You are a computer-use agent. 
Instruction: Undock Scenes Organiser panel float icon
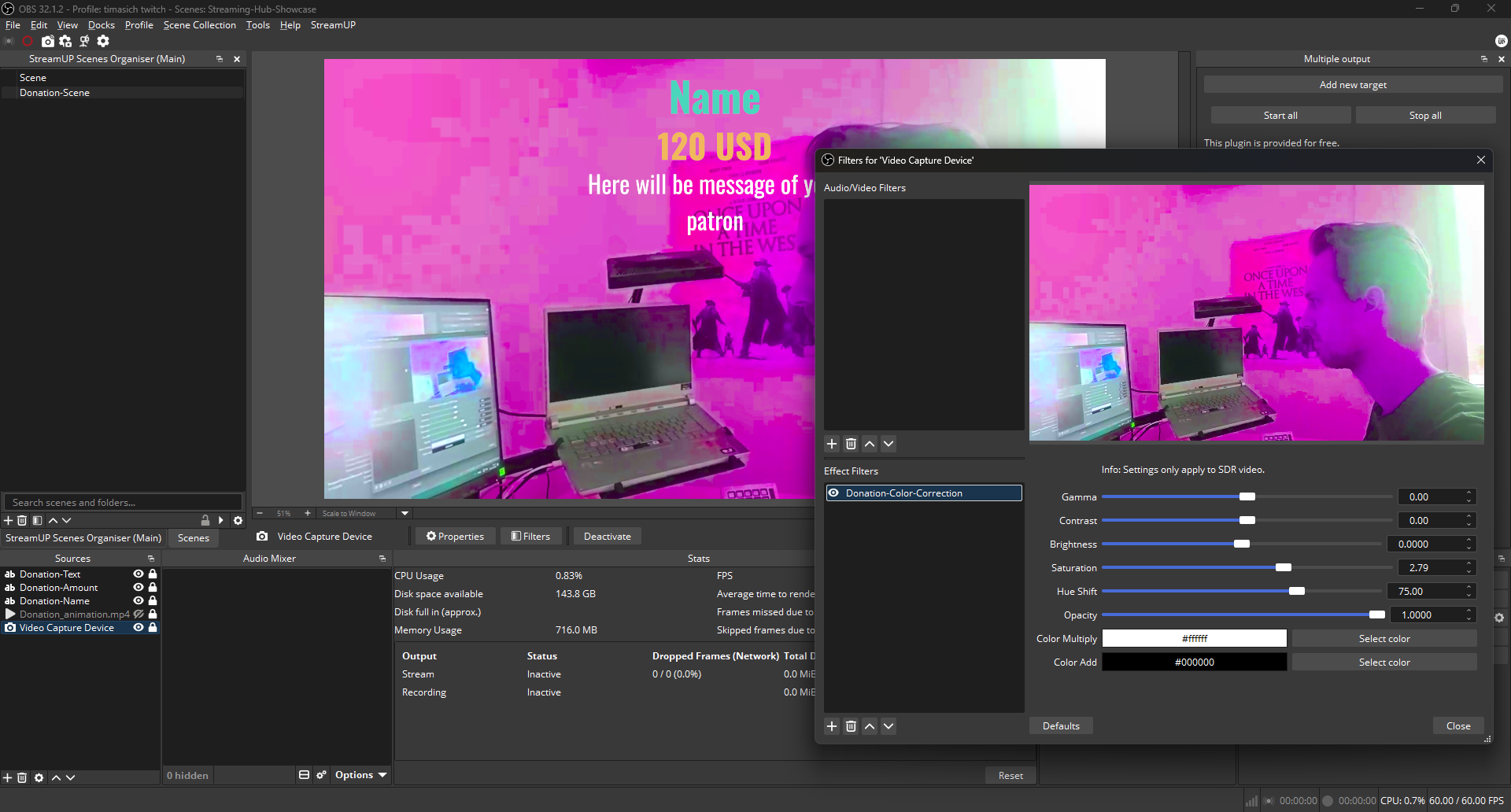click(x=220, y=59)
